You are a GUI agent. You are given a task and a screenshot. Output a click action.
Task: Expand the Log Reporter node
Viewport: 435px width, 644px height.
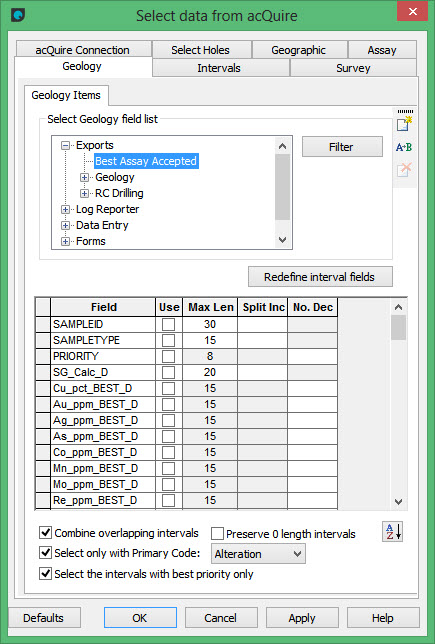click(65, 209)
